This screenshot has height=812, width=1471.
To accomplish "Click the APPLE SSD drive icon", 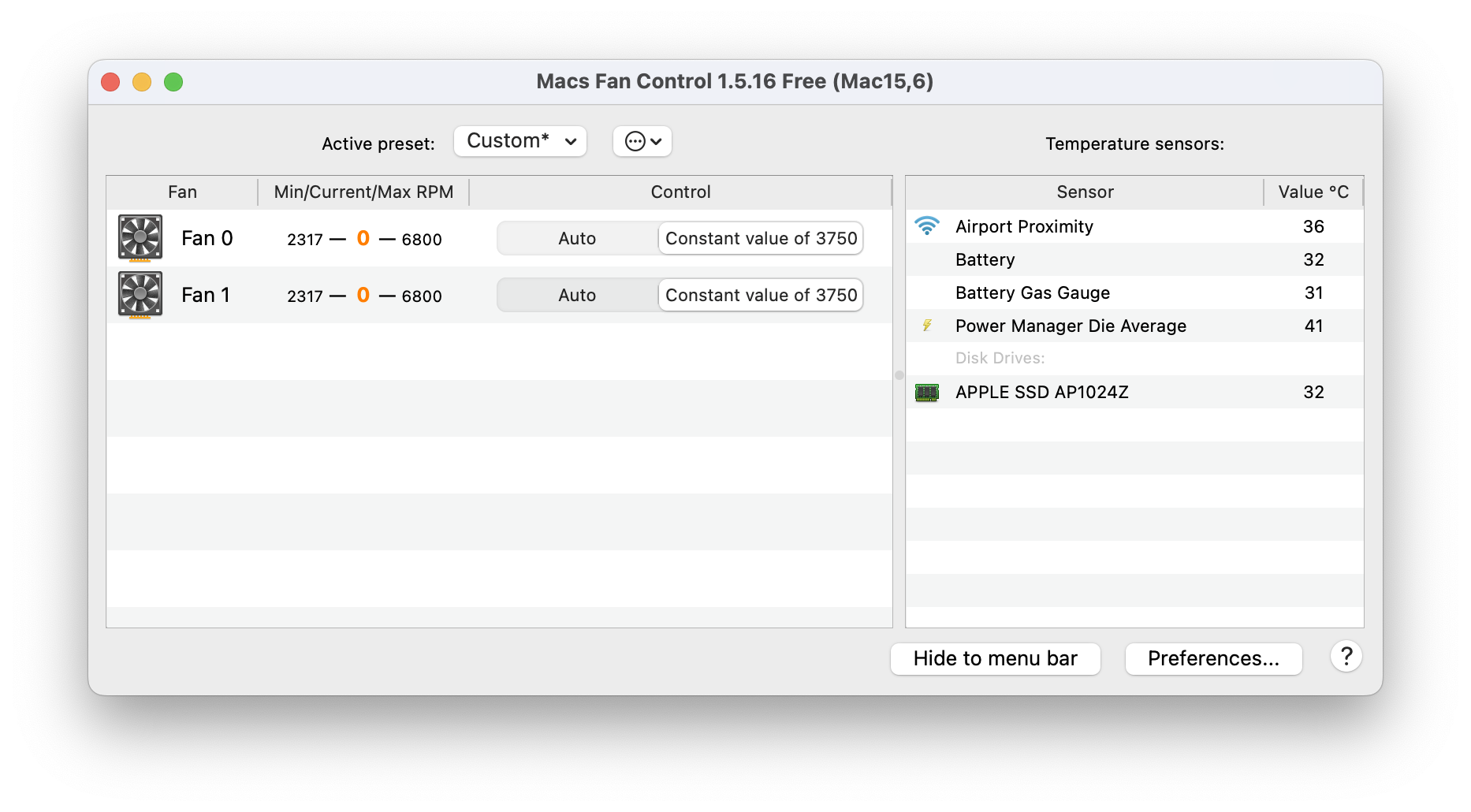I will [x=927, y=392].
